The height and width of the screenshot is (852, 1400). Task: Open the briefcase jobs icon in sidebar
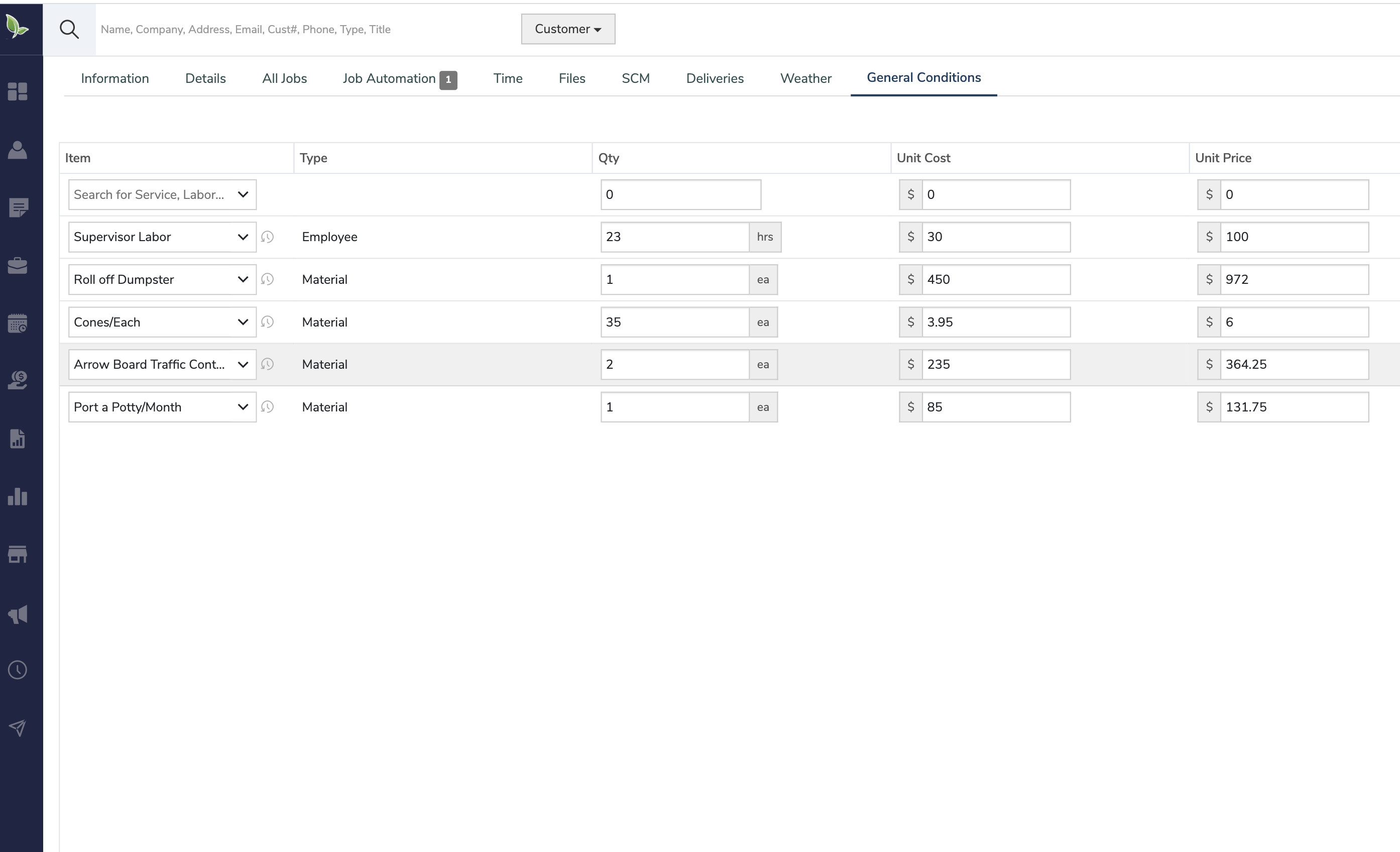pyautogui.click(x=18, y=265)
